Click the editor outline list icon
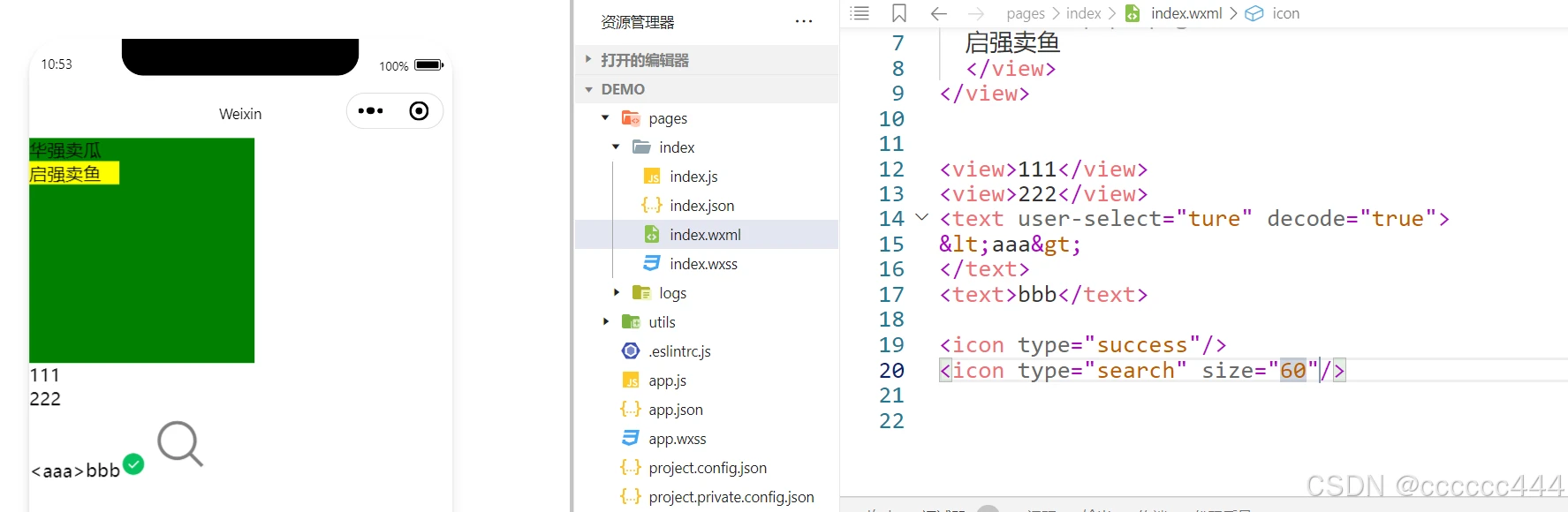 coord(860,13)
